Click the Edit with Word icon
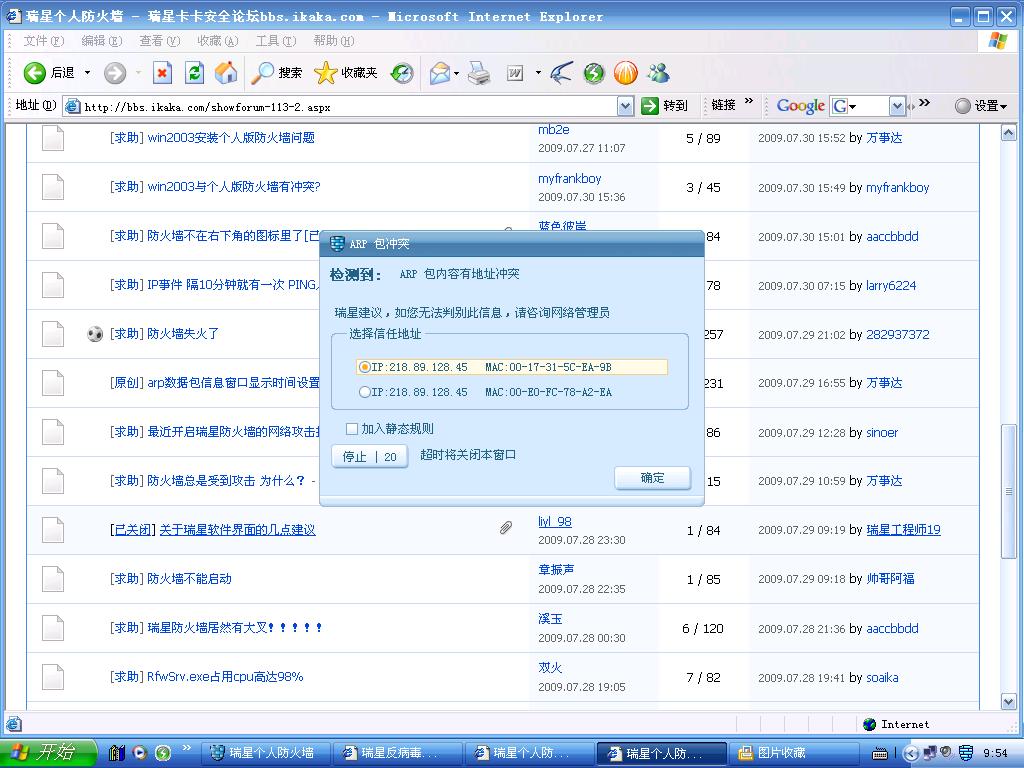This screenshot has height=768, width=1024. (515, 72)
